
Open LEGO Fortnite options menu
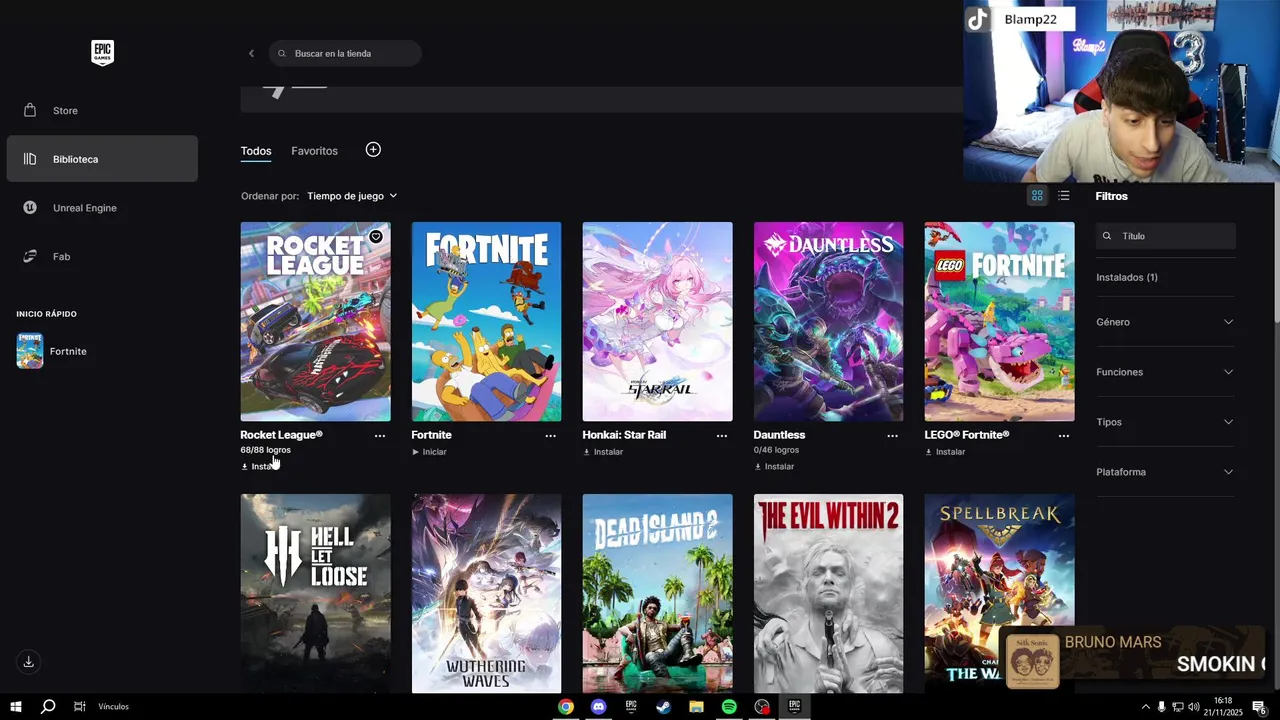coord(1064,436)
